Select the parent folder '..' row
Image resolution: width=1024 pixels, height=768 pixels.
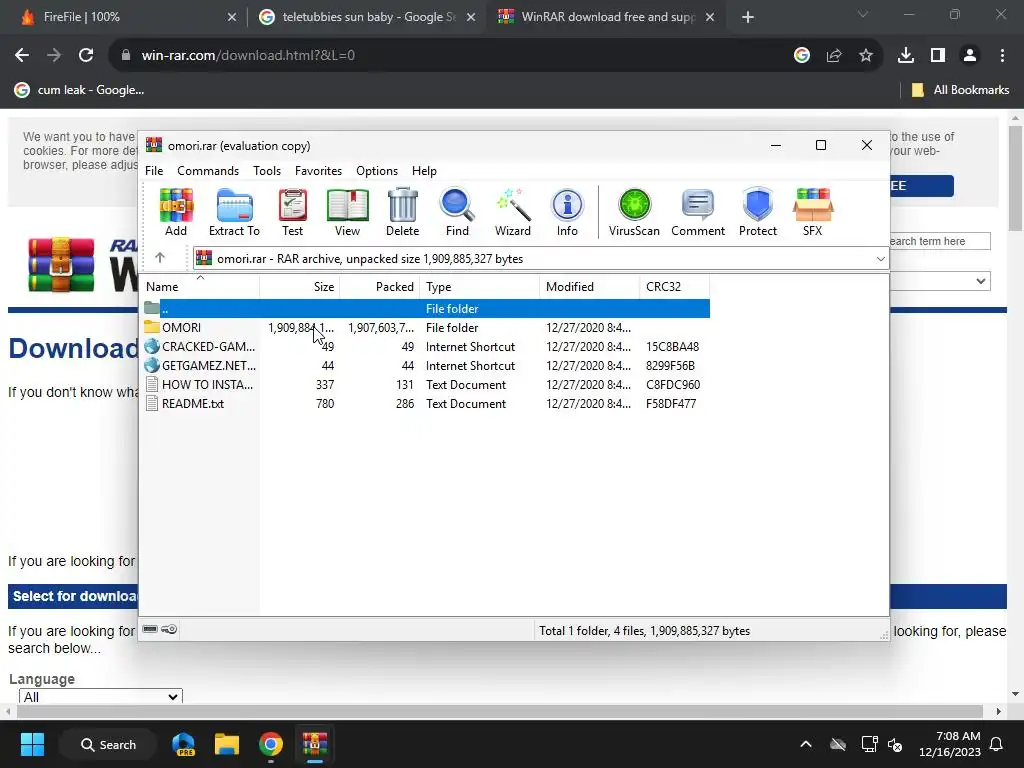425,308
